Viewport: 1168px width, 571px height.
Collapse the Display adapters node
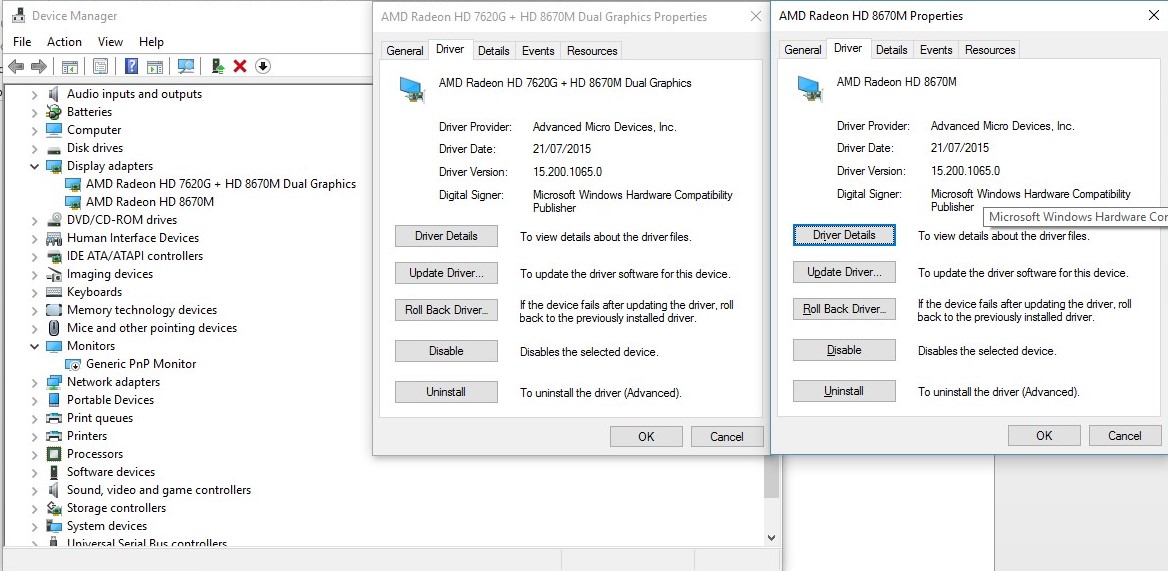tap(34, 166)
